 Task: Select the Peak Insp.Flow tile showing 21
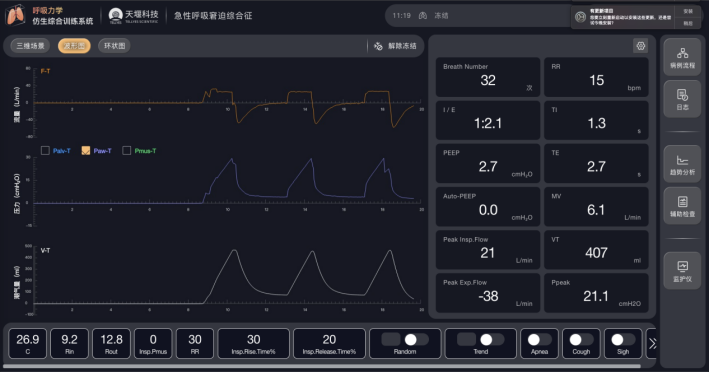[x=488, y=250]
